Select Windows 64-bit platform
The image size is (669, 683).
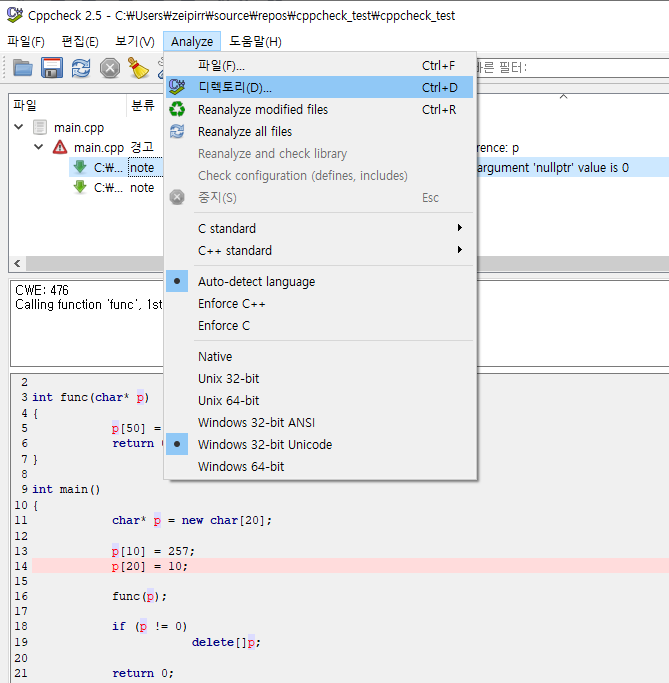(x=320, y=466)
